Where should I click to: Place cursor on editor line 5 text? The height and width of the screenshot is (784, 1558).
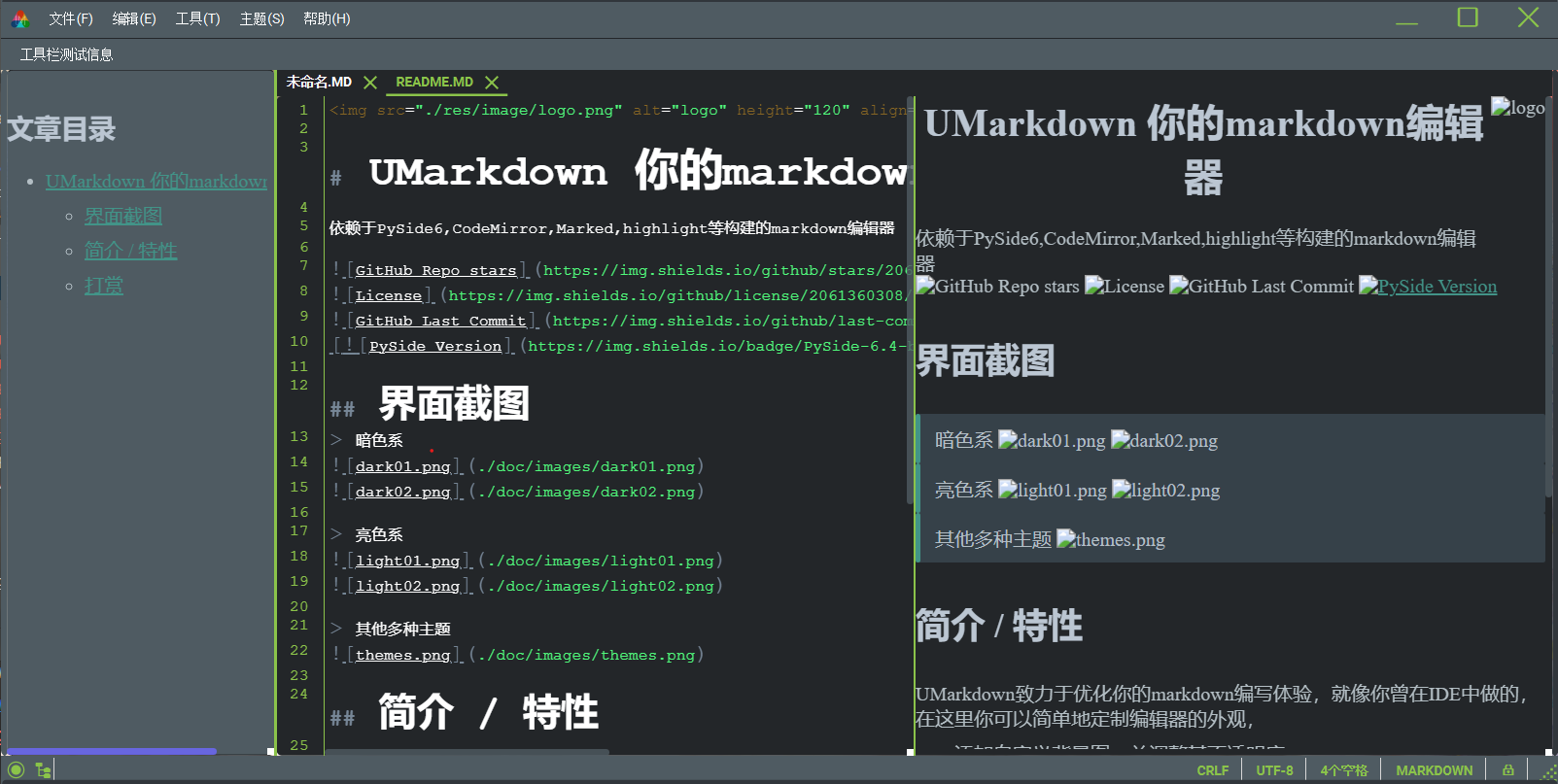tap(611, 228)
